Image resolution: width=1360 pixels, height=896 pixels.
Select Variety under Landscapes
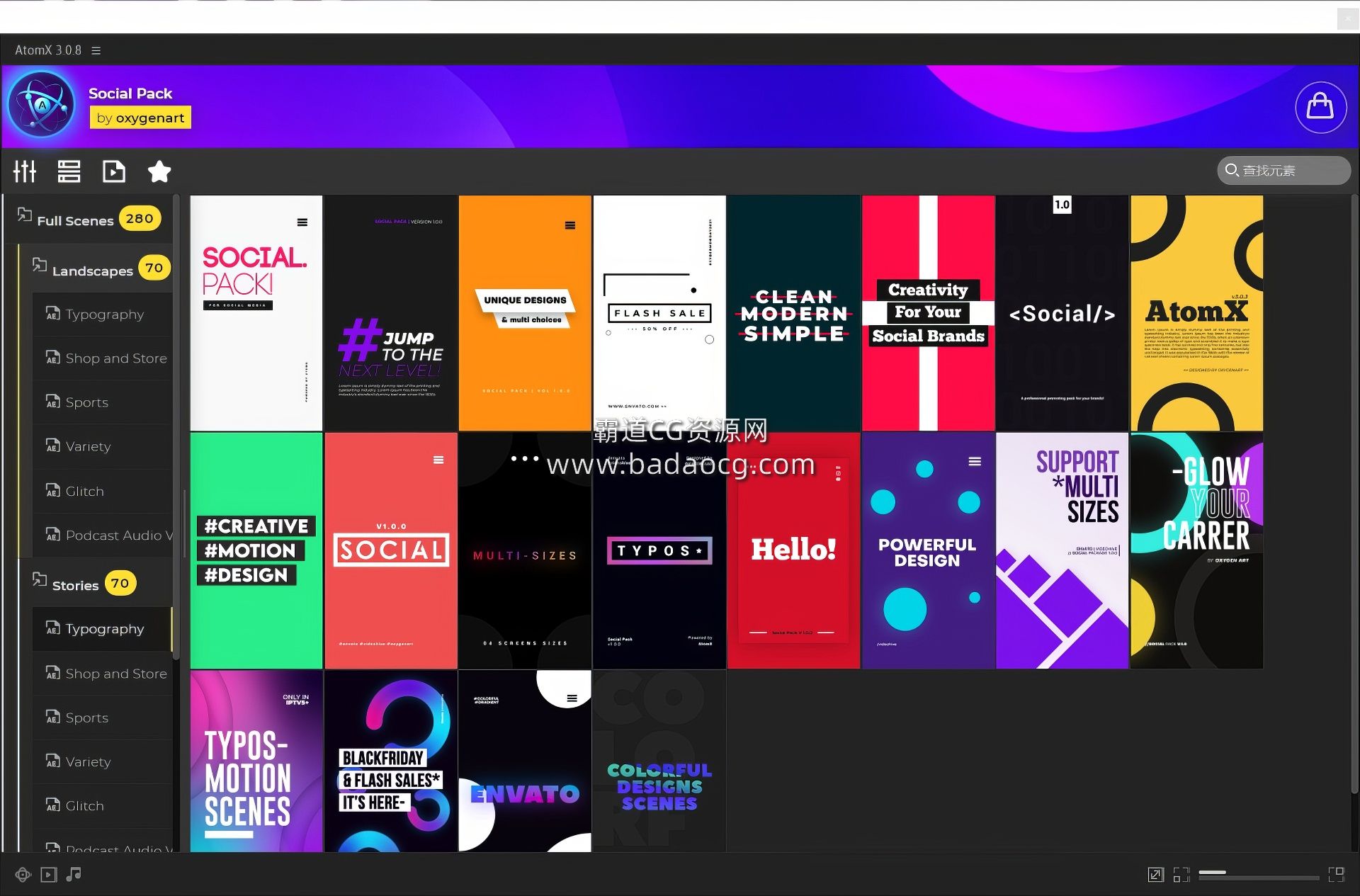point(102,446)
